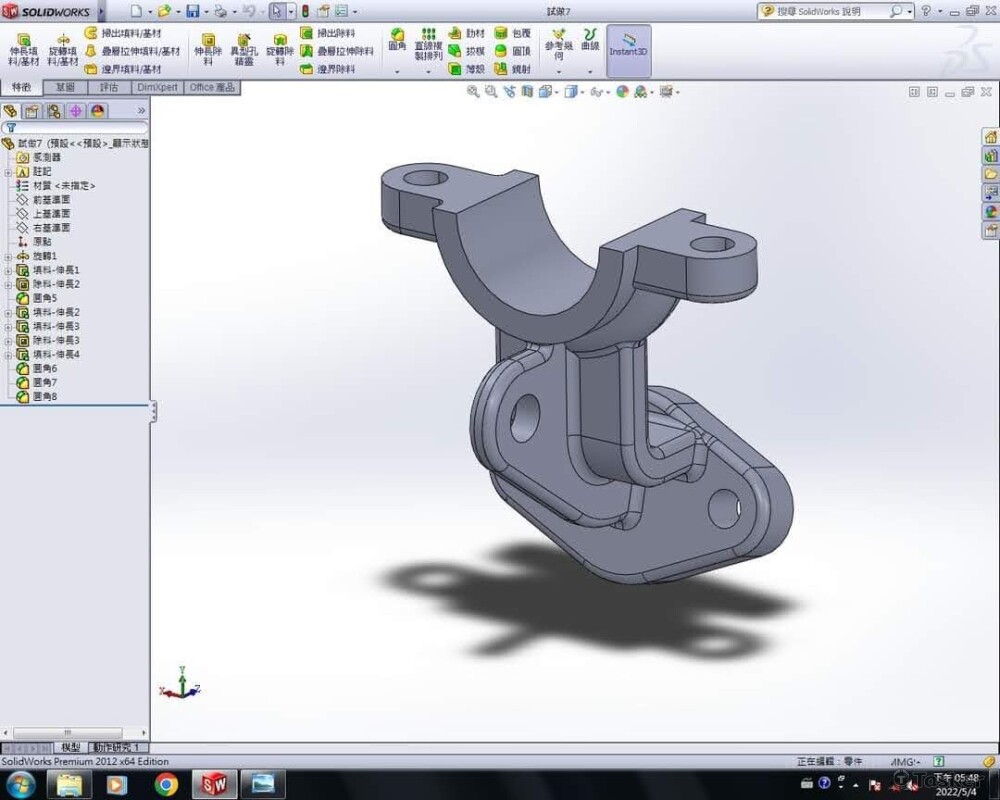Viewport: 1000px width, 800px height.
Task: Select the Rib (肋材) tool
Action: (465, 33)
